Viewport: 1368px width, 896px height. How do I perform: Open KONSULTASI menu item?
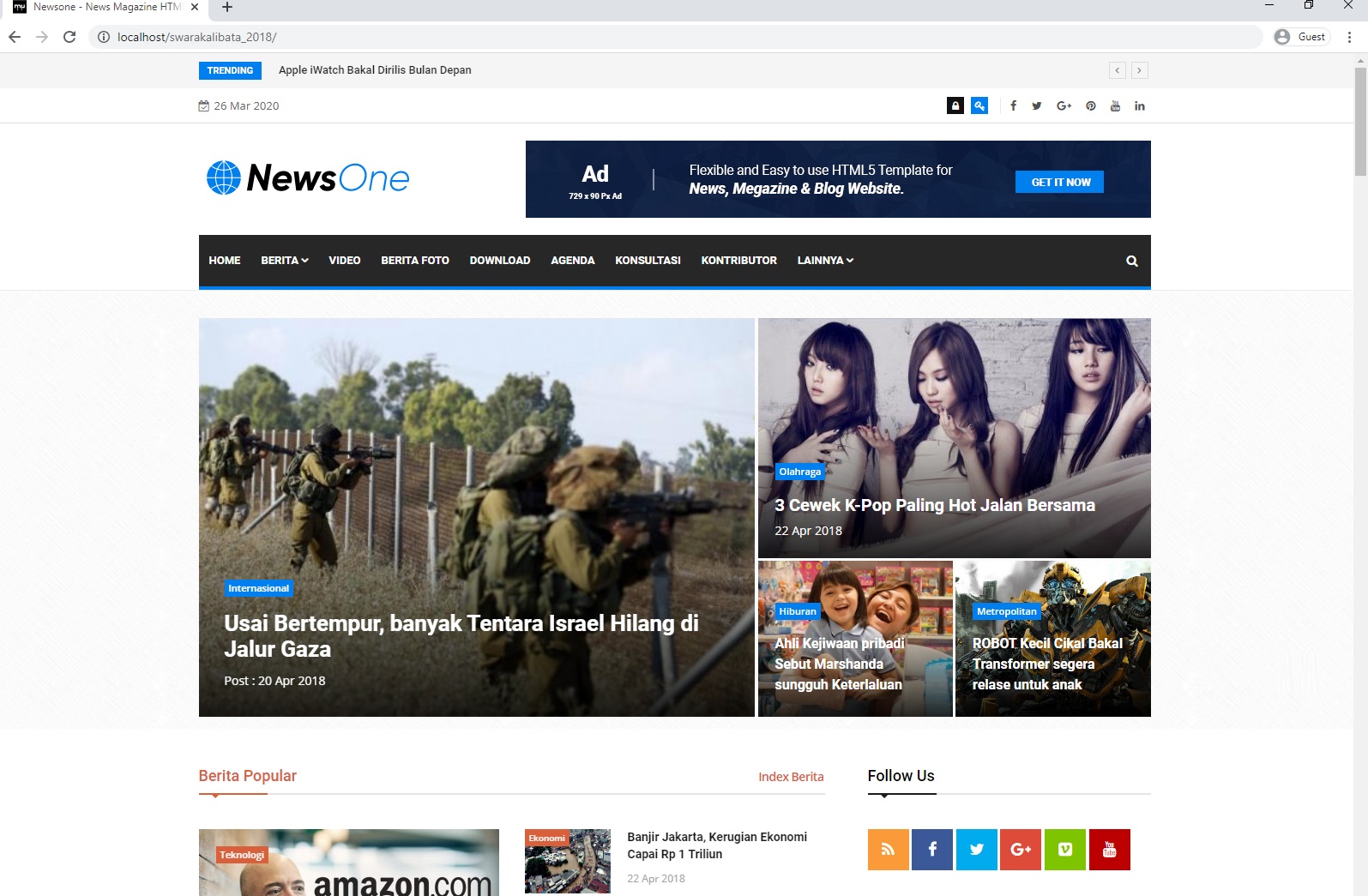[x=648, y=261]
